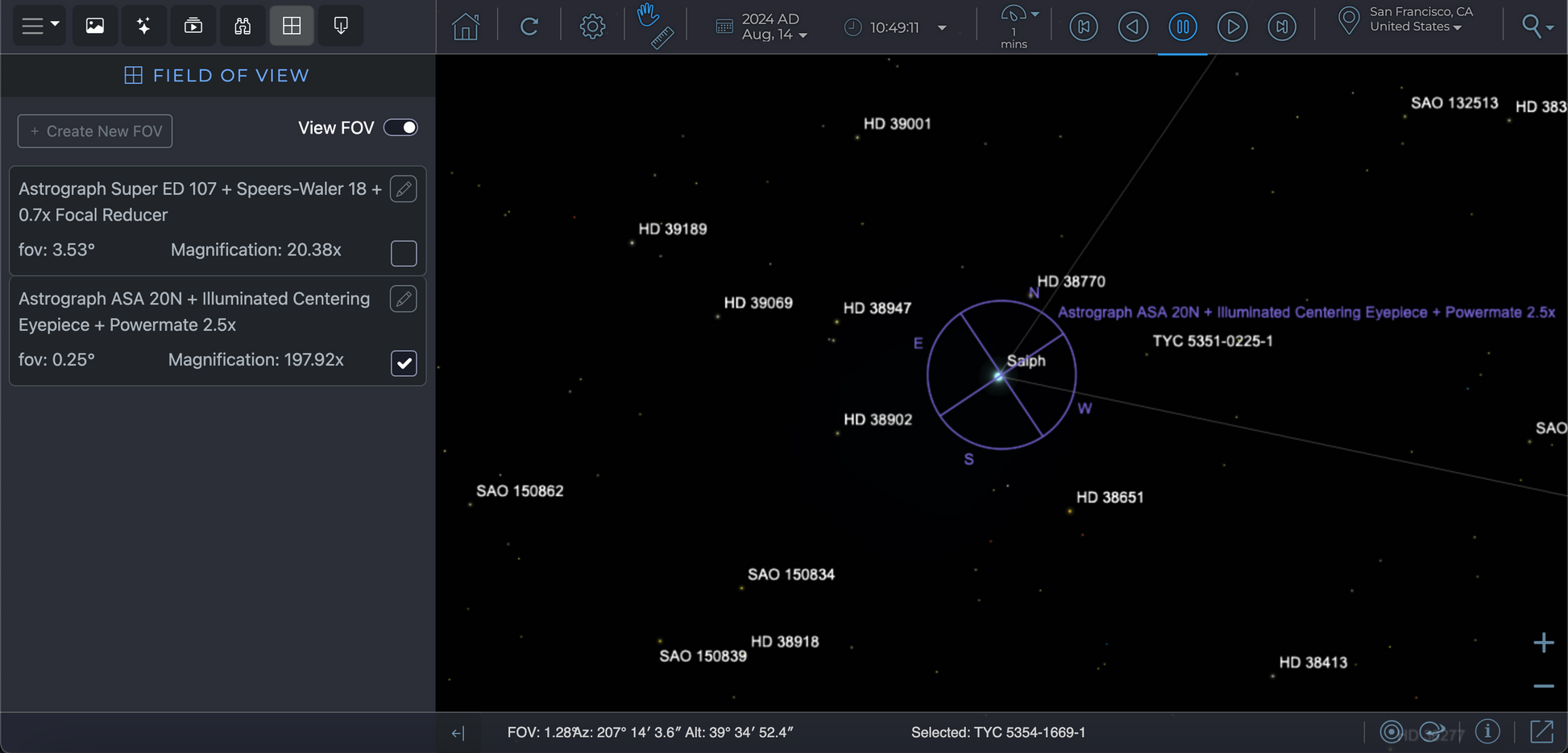This screenshot has height=753, width=1568.
Task: Uncheck the Astrograph ASA 20N checkbox
Action: pyautogui.click(x=404, y=363)
